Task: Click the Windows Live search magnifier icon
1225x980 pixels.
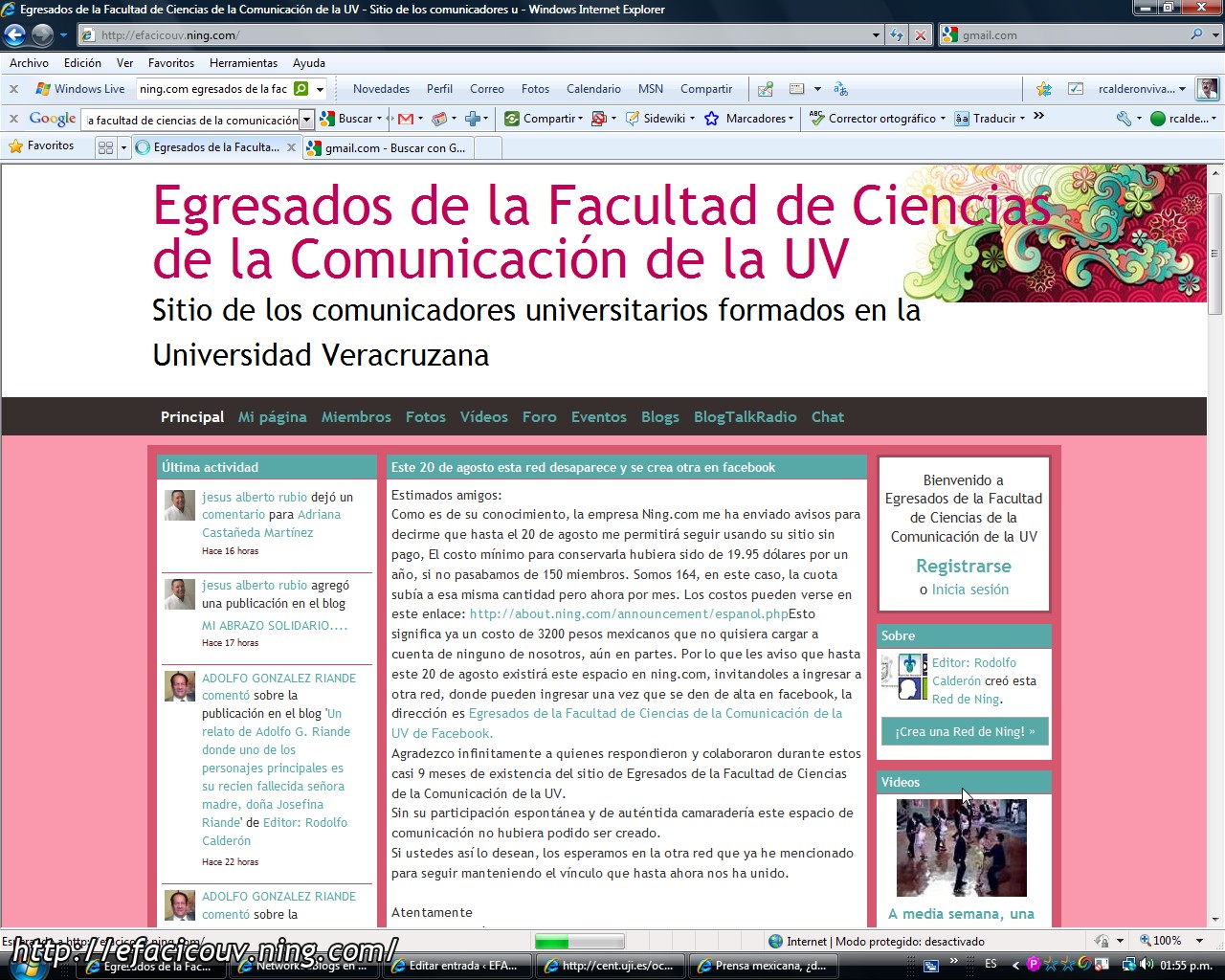Action: [301, 89]
